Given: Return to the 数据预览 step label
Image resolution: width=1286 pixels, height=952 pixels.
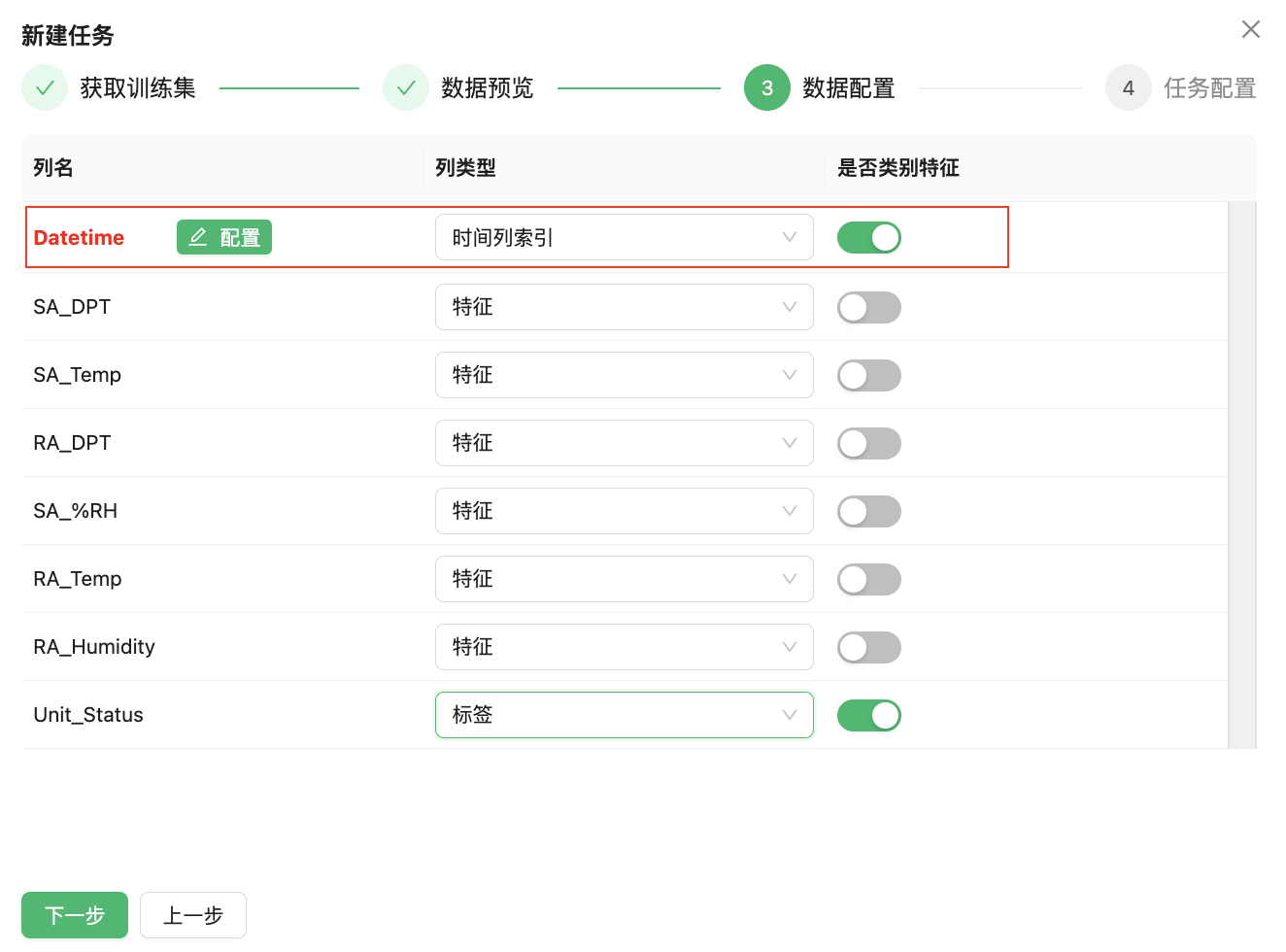Looking at the screenshot, I should point(487,88).
